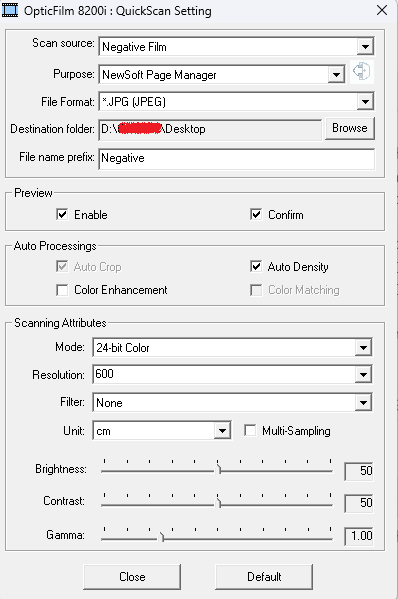Viewport: 398px width, 599px height.
Task: Enable the Multi-Sampling checkbox
Action: click(250, 431)
